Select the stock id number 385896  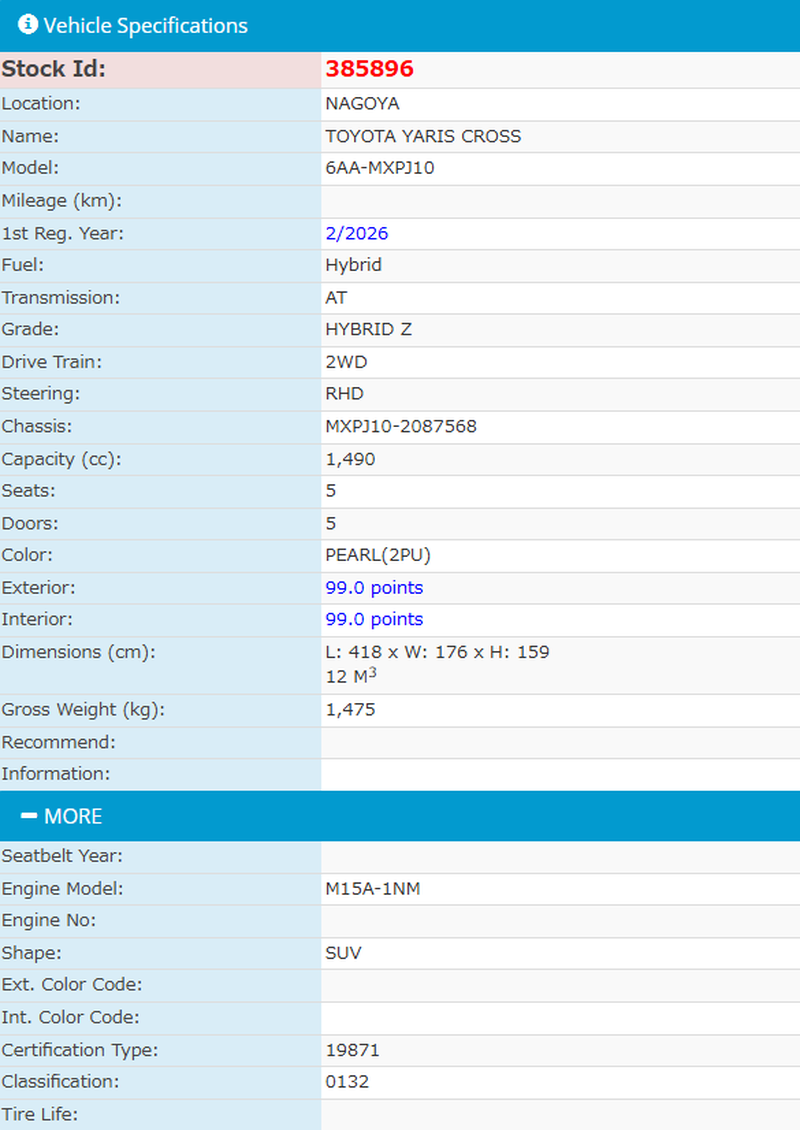coord(370,68)
